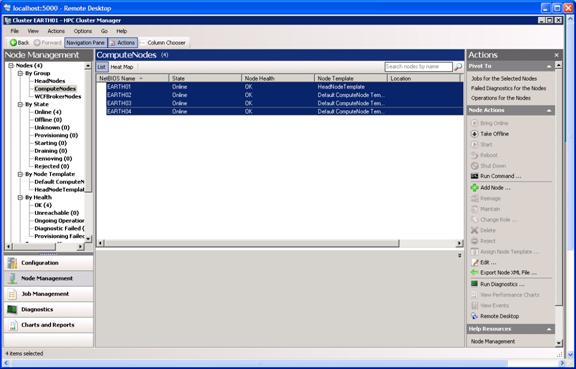Select the HeadNodes tree item
The height and width of the screenshot is (369, 576).
coord(50,81)
